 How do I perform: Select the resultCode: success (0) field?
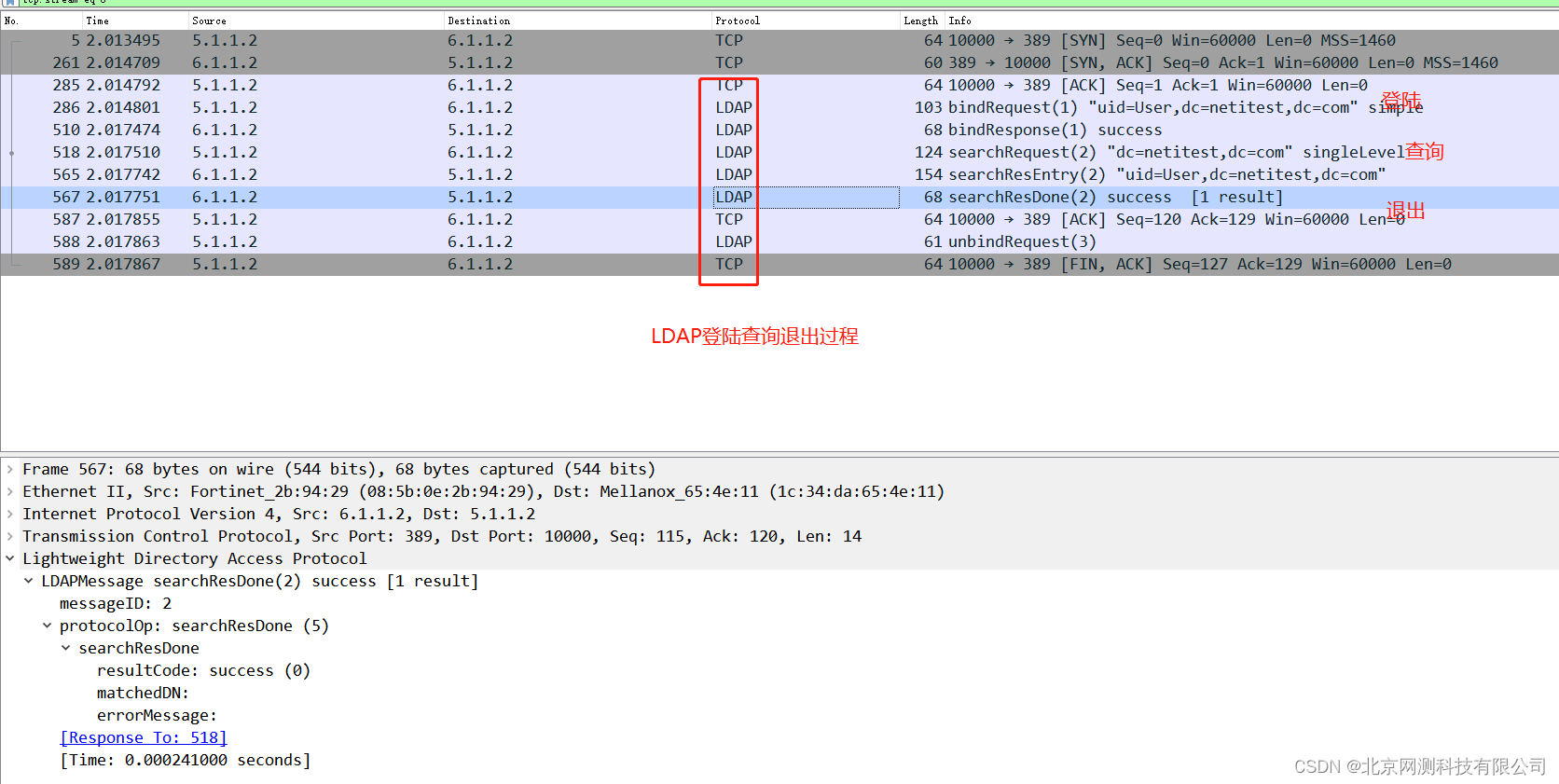203,670
